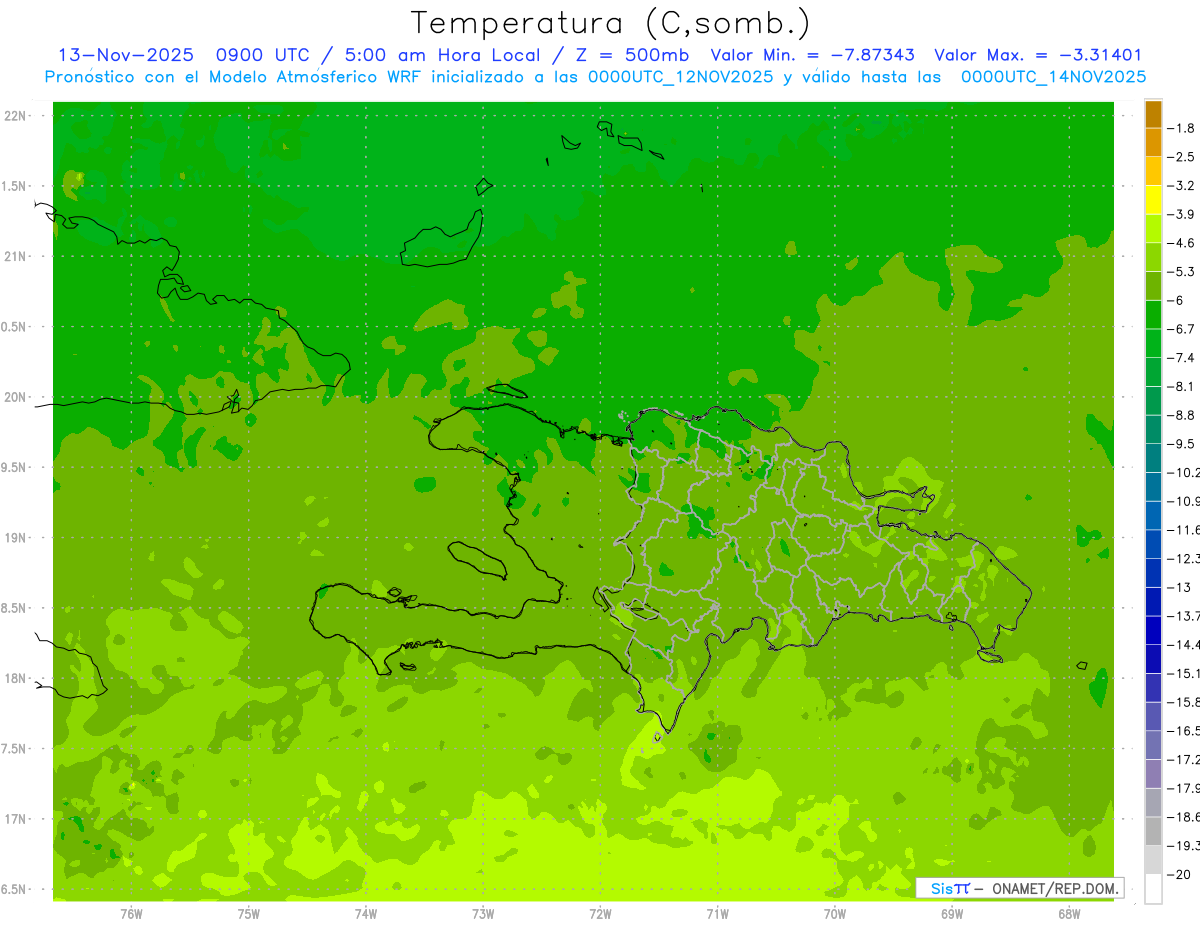Click the "-2.5" colorbar value
Viewport: 1200px width, 927px height.
point(1183,157)
